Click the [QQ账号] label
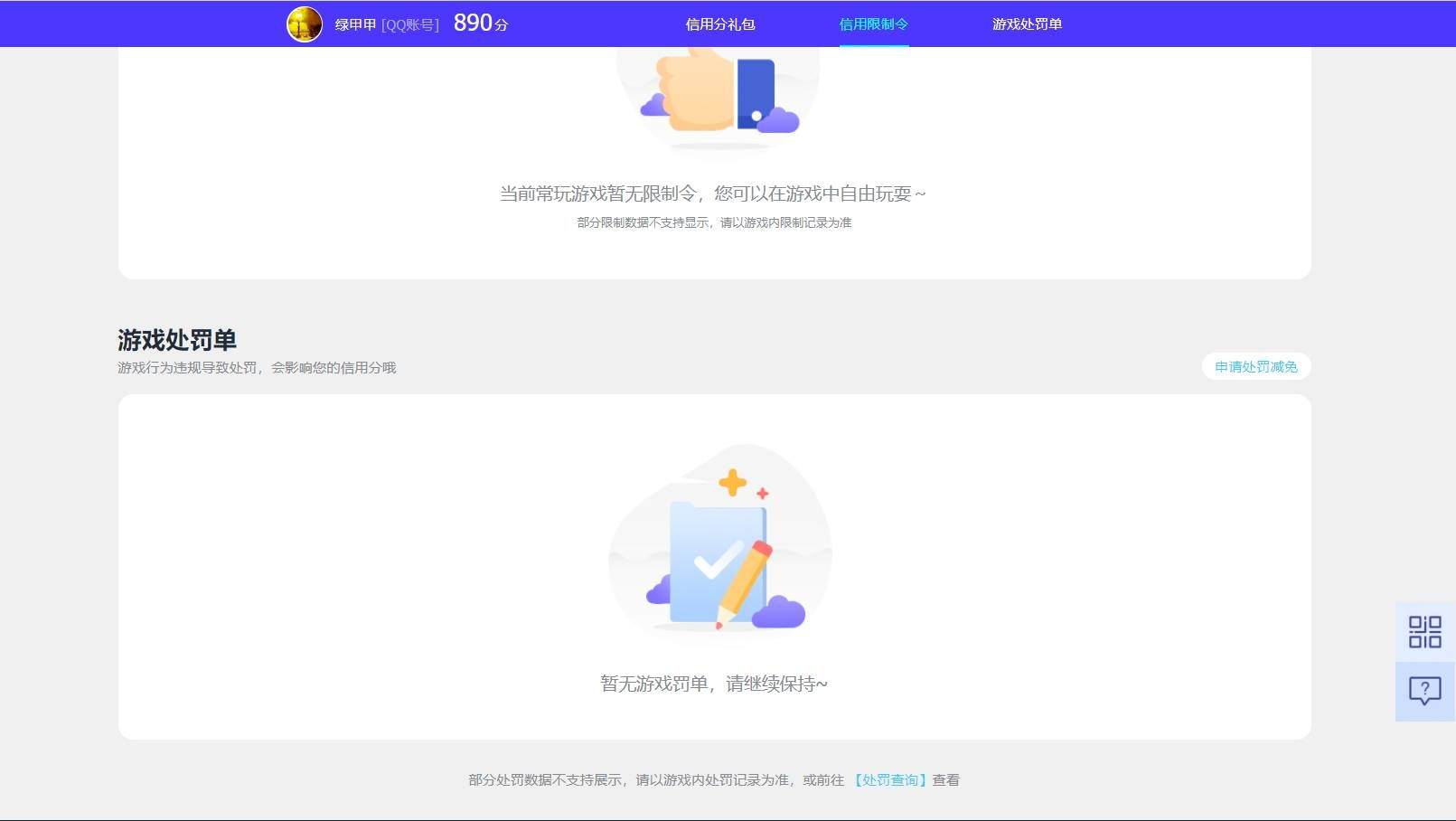 pyautogui.click(x=410, y=25)
